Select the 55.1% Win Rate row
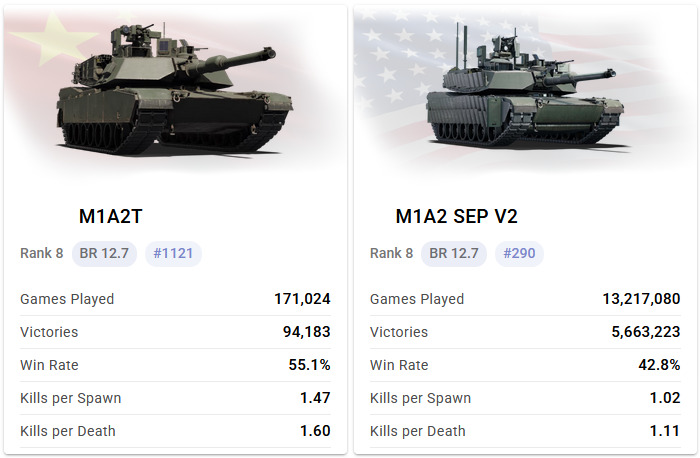The image size is (700, 458). 175,365
